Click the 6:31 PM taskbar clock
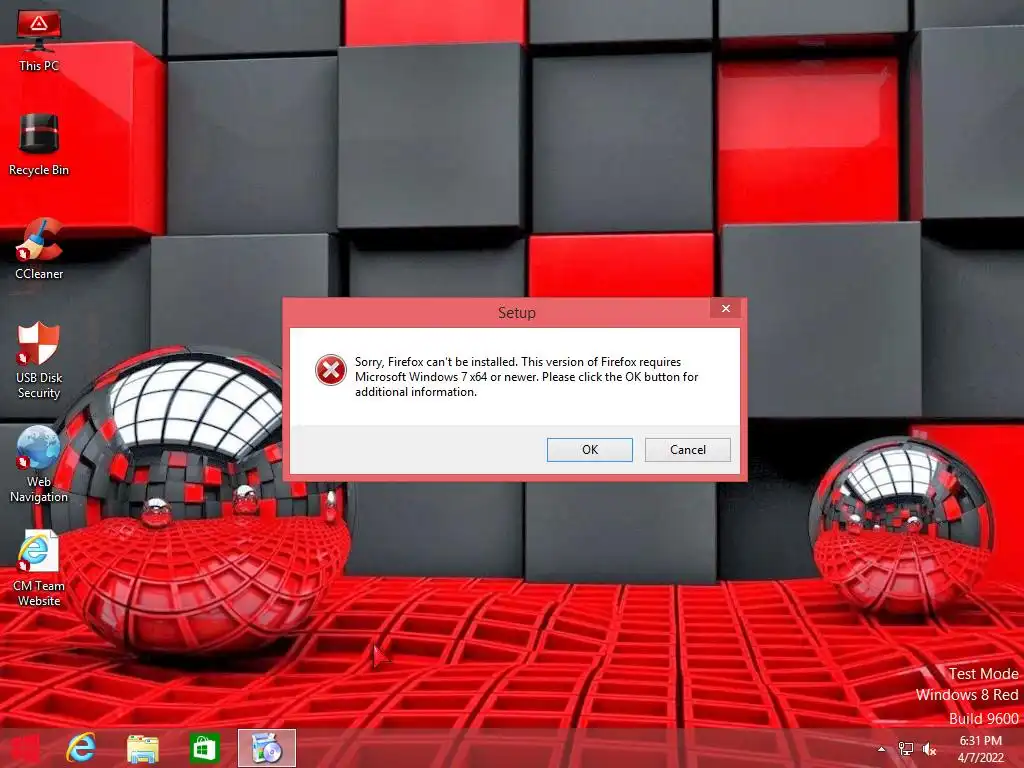 (980, 749)
